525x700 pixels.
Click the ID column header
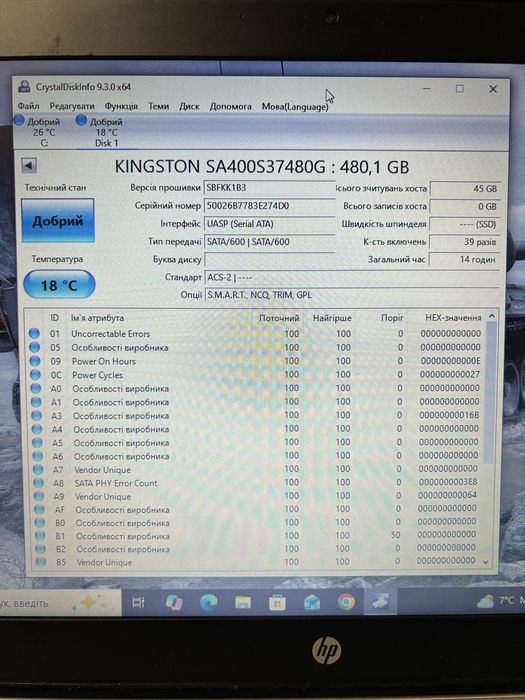point(54,318)
